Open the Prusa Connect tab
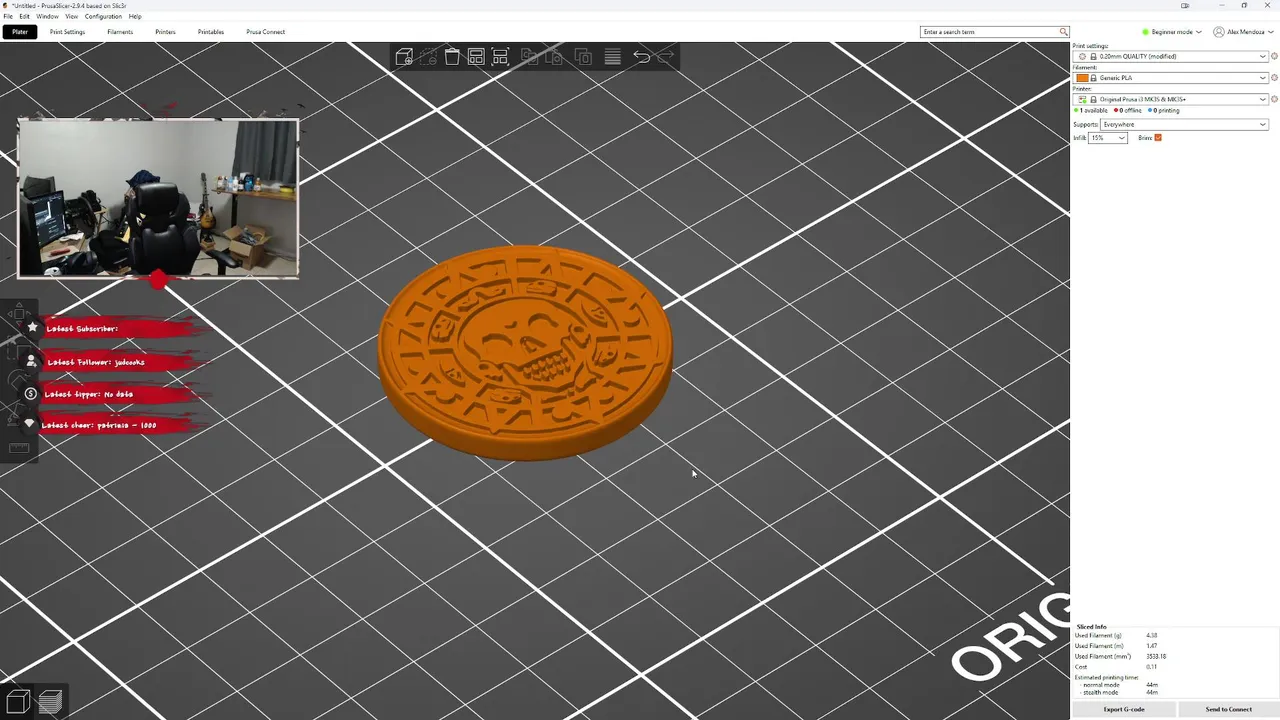1280x720 pixels. (x=266, y=32)
